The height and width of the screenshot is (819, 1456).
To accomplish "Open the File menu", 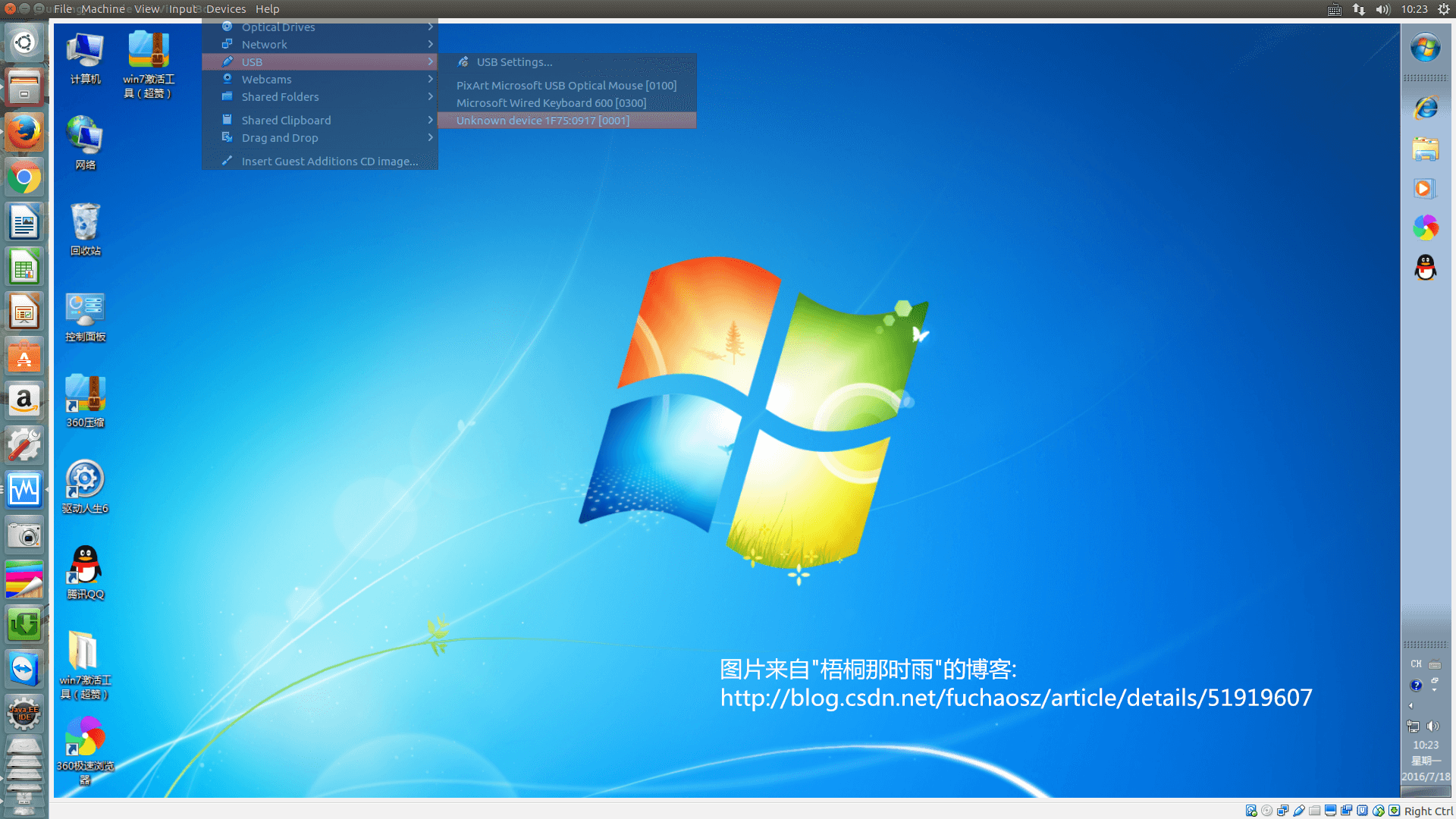I will coord(63,9).
